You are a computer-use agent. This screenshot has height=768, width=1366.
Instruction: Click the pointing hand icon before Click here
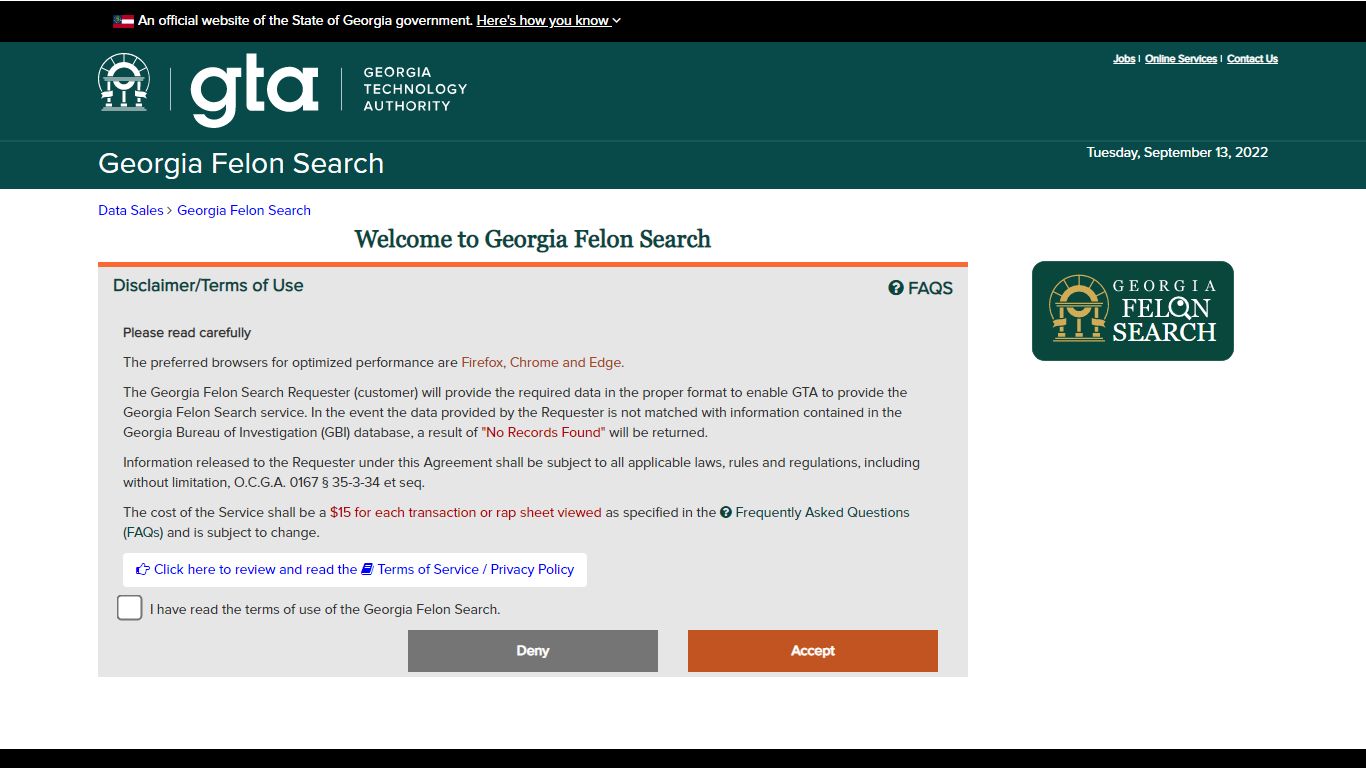[143, 570]
